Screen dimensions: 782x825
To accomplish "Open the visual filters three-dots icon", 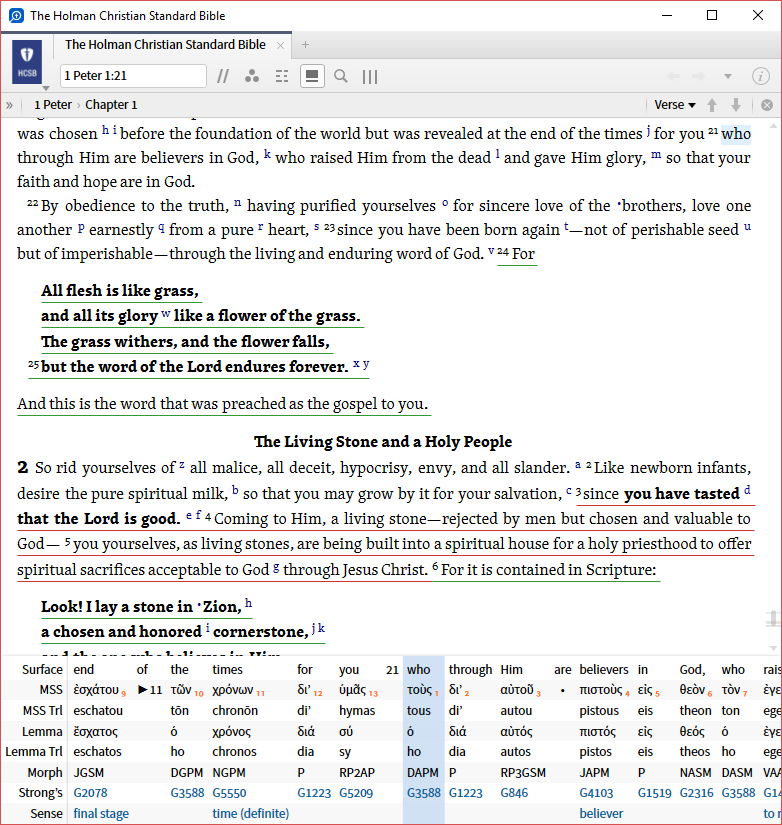I will [252, 76].
